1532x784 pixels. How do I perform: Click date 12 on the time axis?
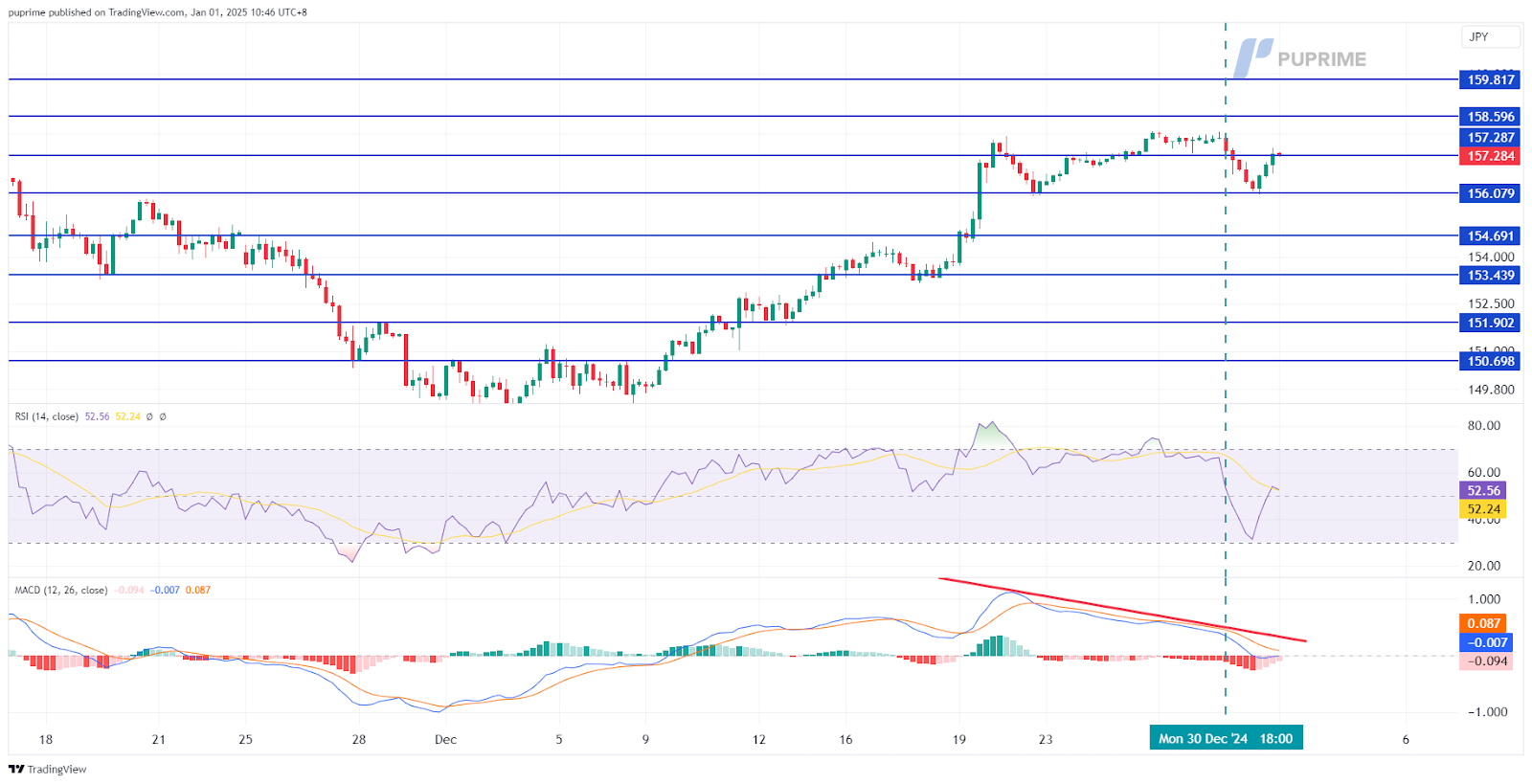coord(759,739)
